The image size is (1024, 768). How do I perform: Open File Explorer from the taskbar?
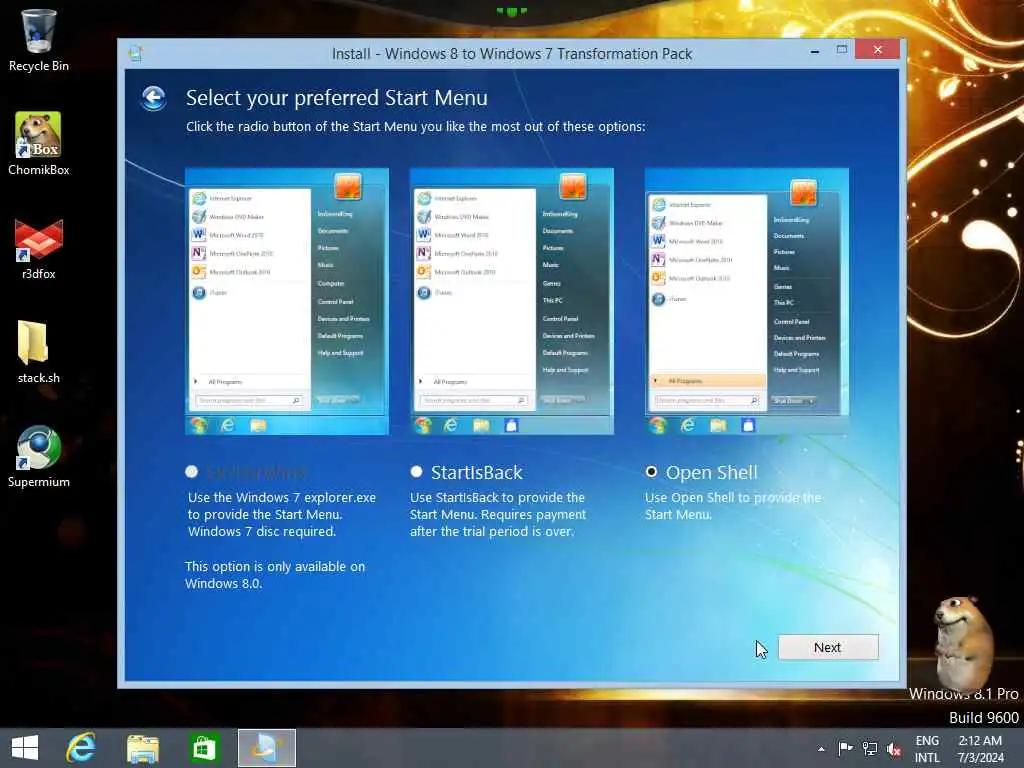point(142,748)
